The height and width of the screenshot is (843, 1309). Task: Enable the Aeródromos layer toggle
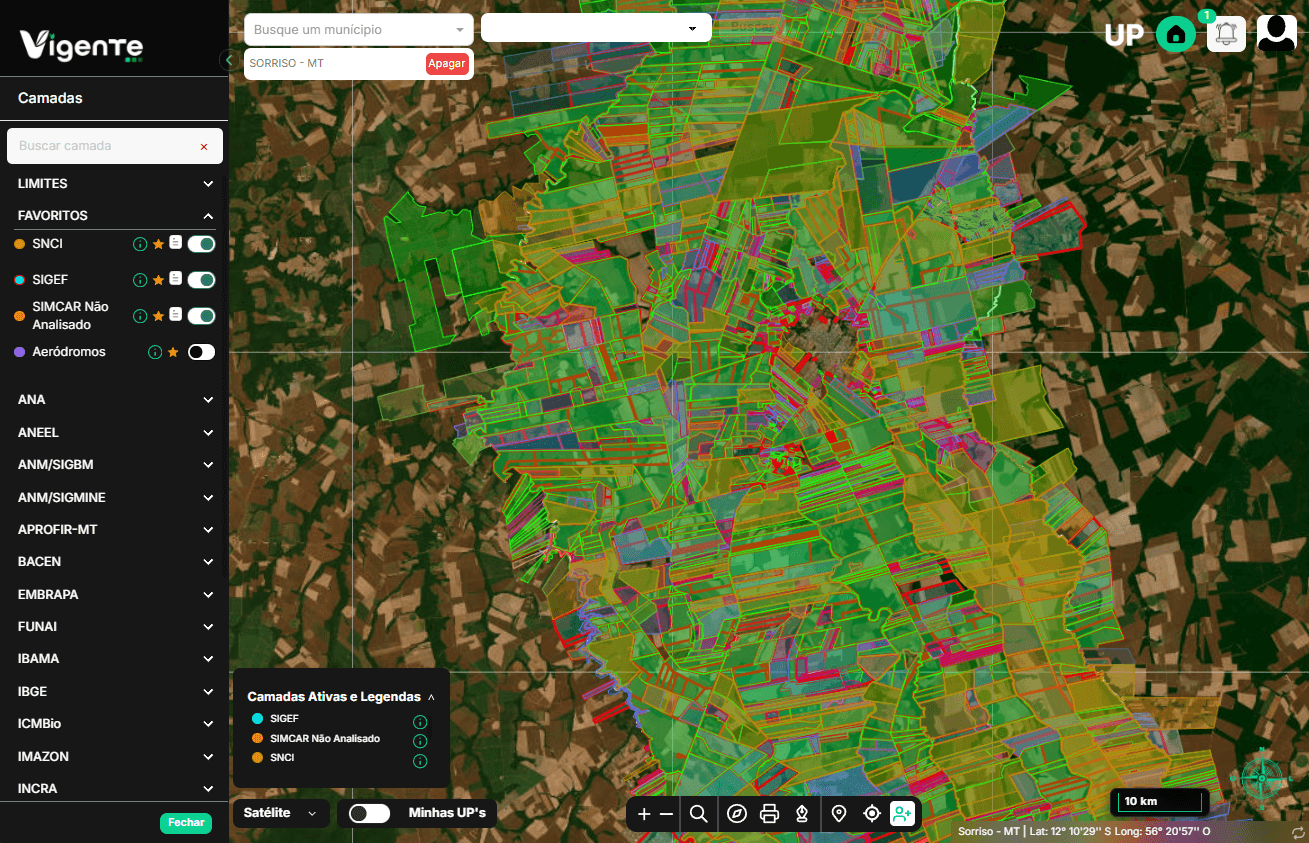pyautogui.click(x=201, y=352)
